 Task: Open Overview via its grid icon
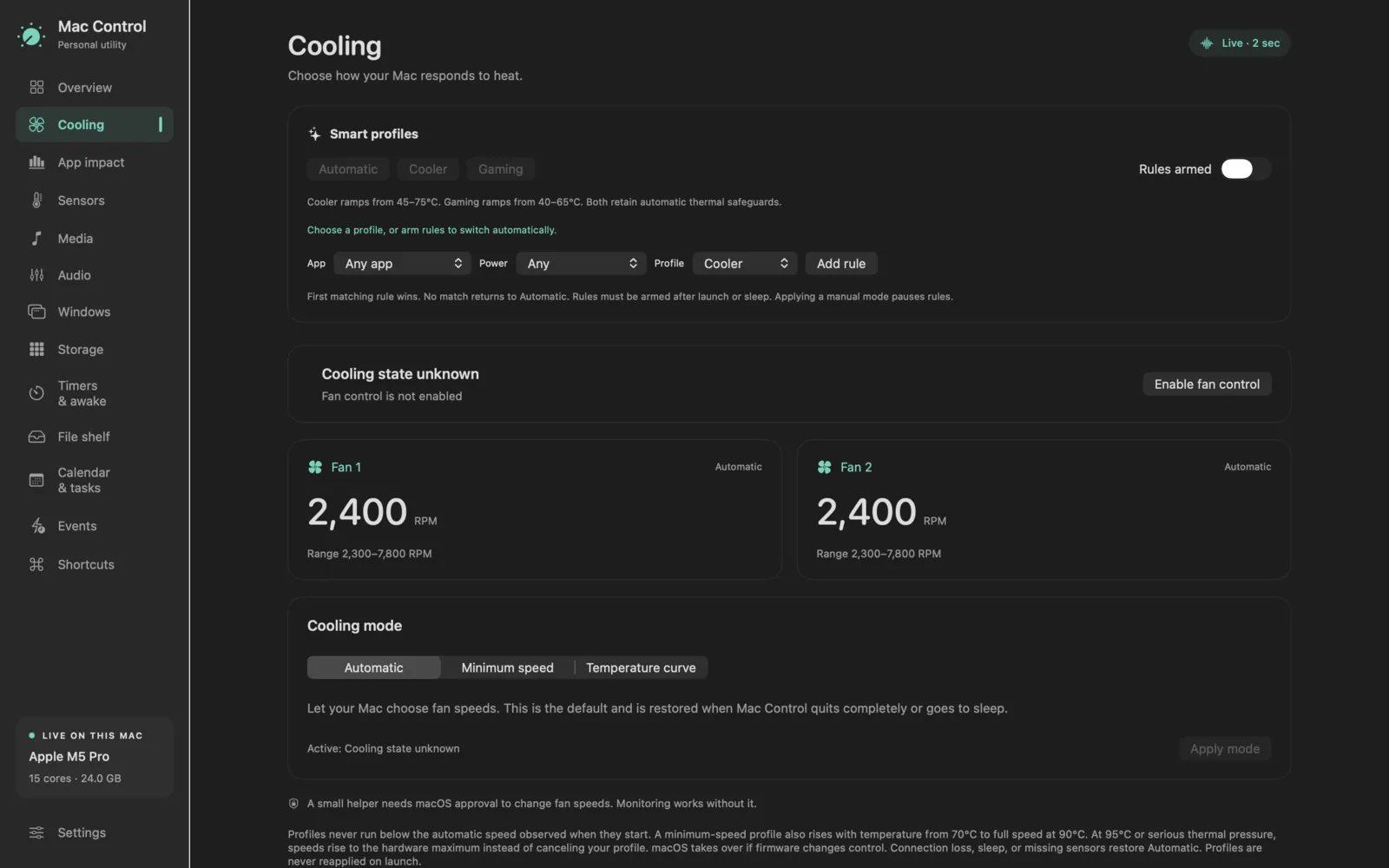[36, 87]
